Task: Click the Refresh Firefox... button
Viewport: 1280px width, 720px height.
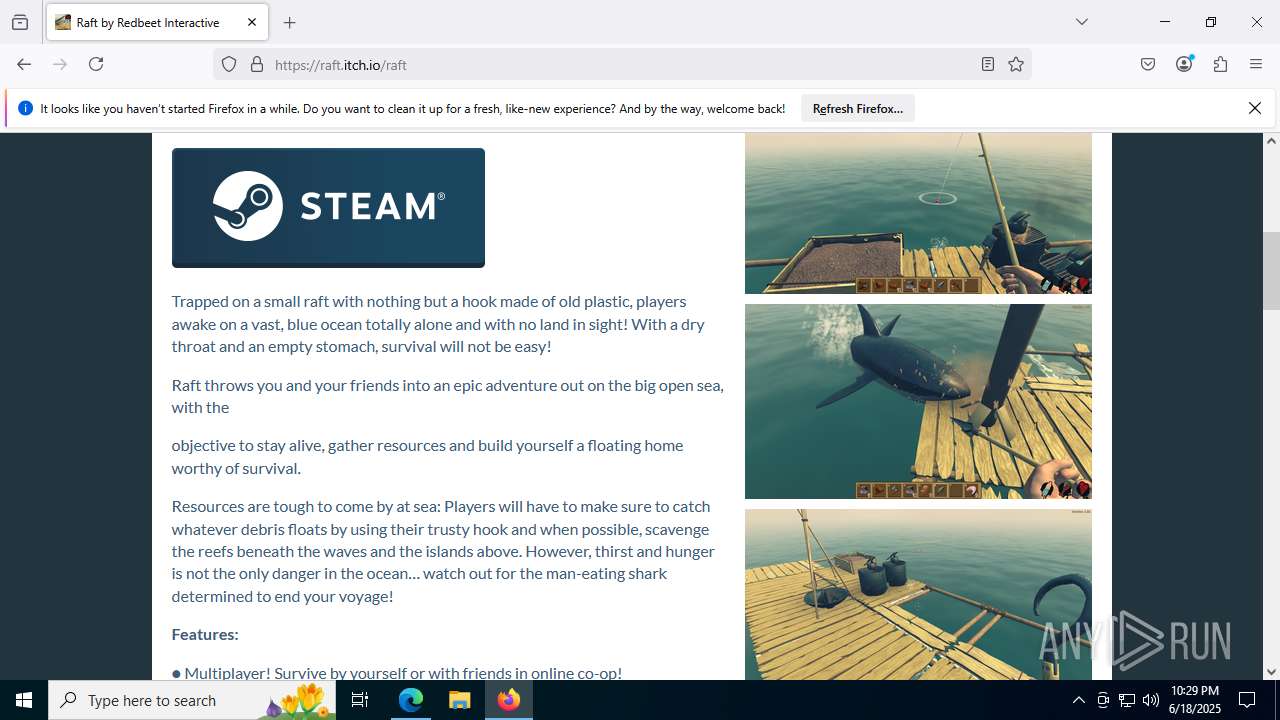Action: click(857, 108)
